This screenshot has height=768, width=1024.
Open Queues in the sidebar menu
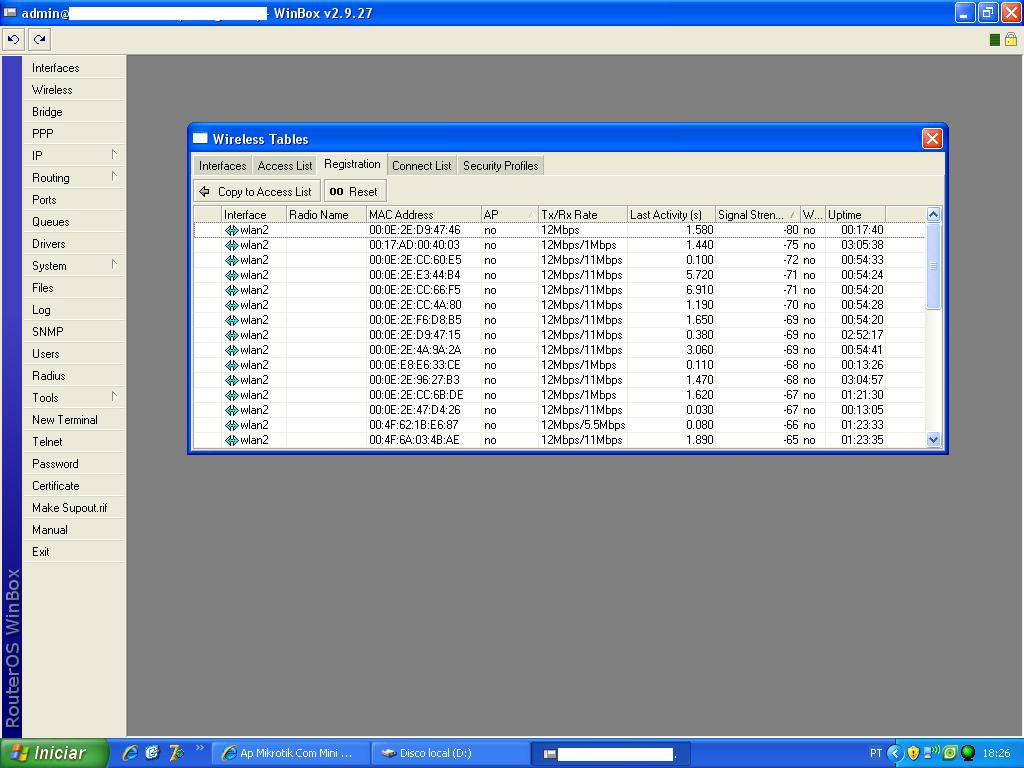pyautogui.click(x=74, y=221)
